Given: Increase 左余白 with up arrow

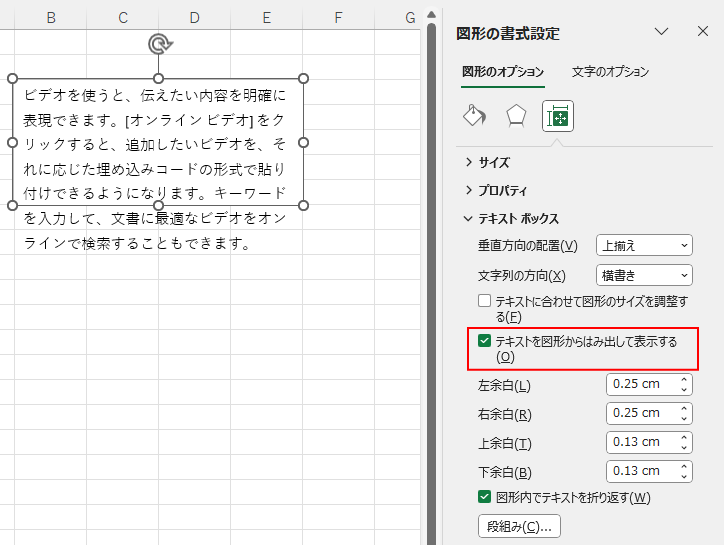Looking at the screenshot, I should tap(684, 379).
